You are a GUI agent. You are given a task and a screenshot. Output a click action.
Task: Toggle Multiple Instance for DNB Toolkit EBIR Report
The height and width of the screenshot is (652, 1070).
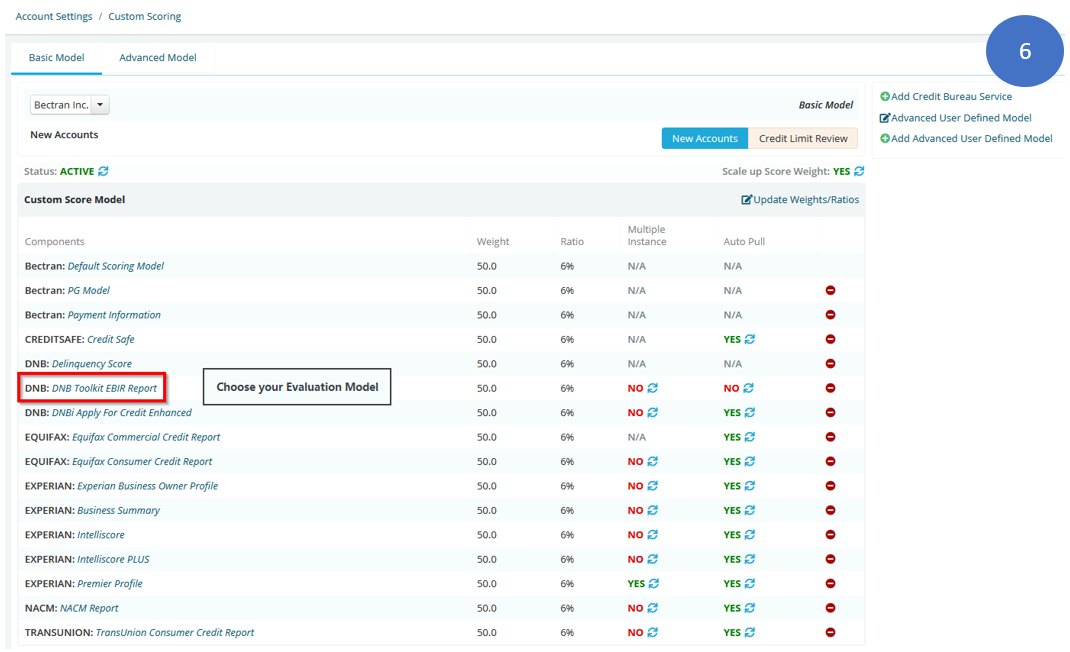click(x=652, y=388)
